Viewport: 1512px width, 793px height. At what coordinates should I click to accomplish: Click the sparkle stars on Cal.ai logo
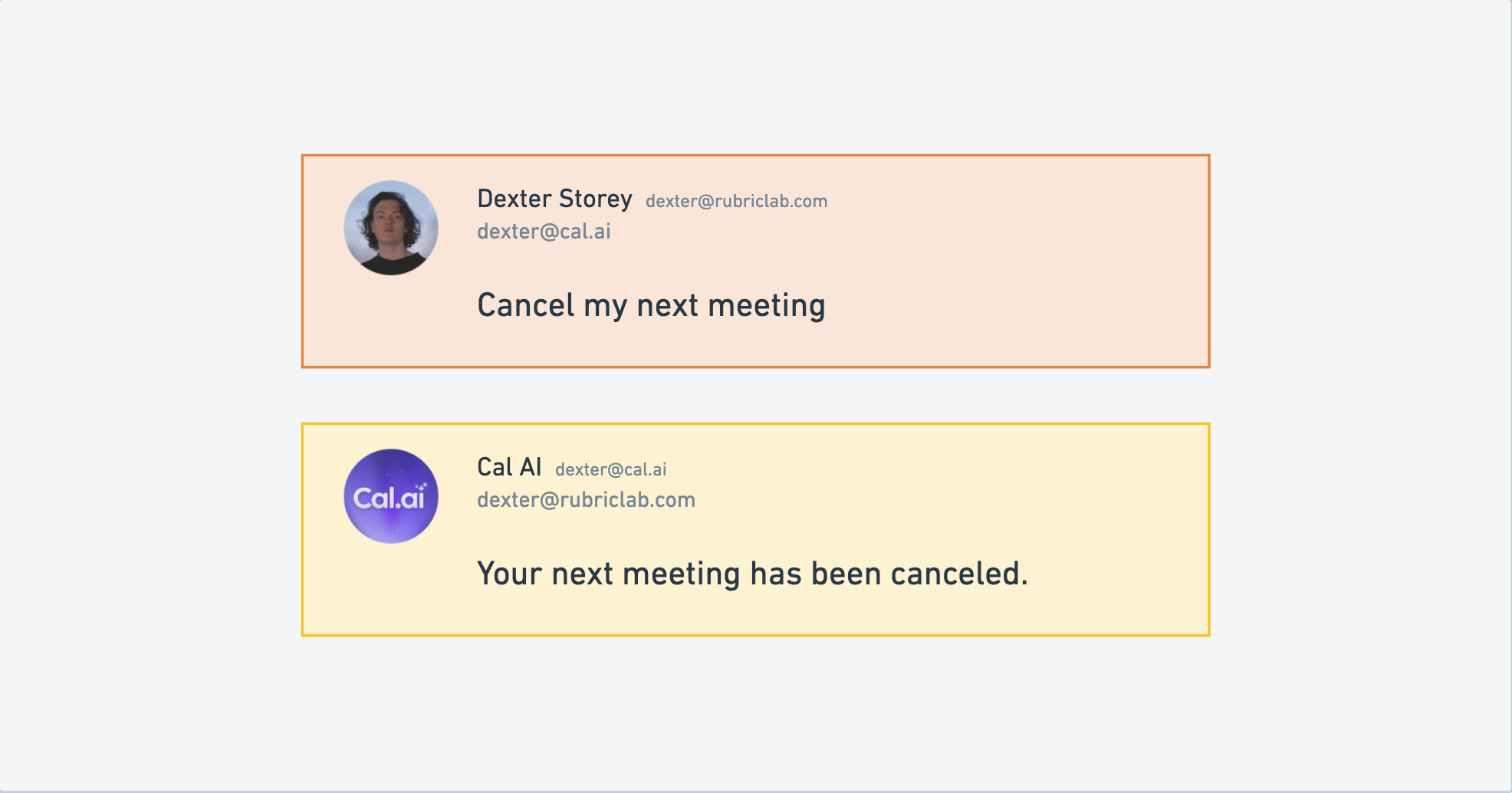pyautogui.click(x=421, y=486)
